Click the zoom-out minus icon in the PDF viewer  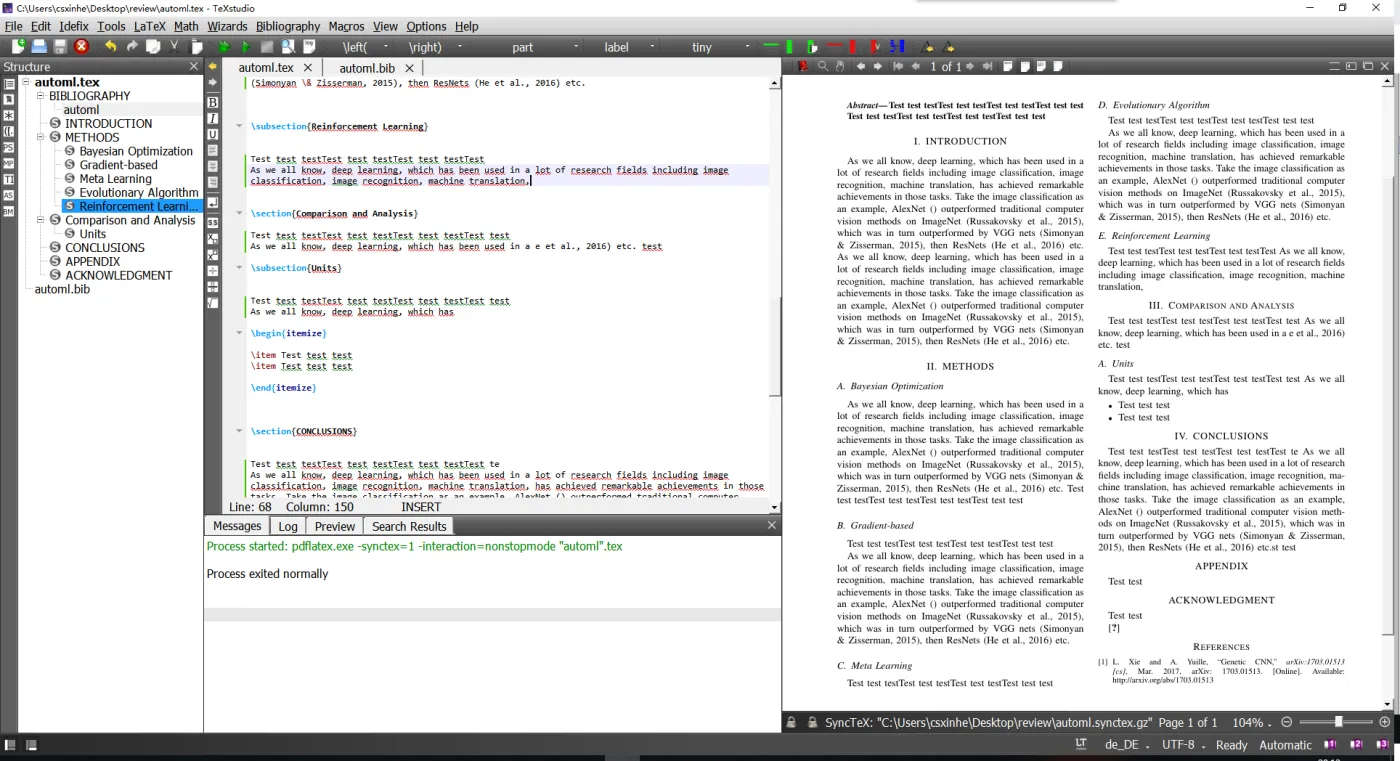click(x=1286, y=722)
